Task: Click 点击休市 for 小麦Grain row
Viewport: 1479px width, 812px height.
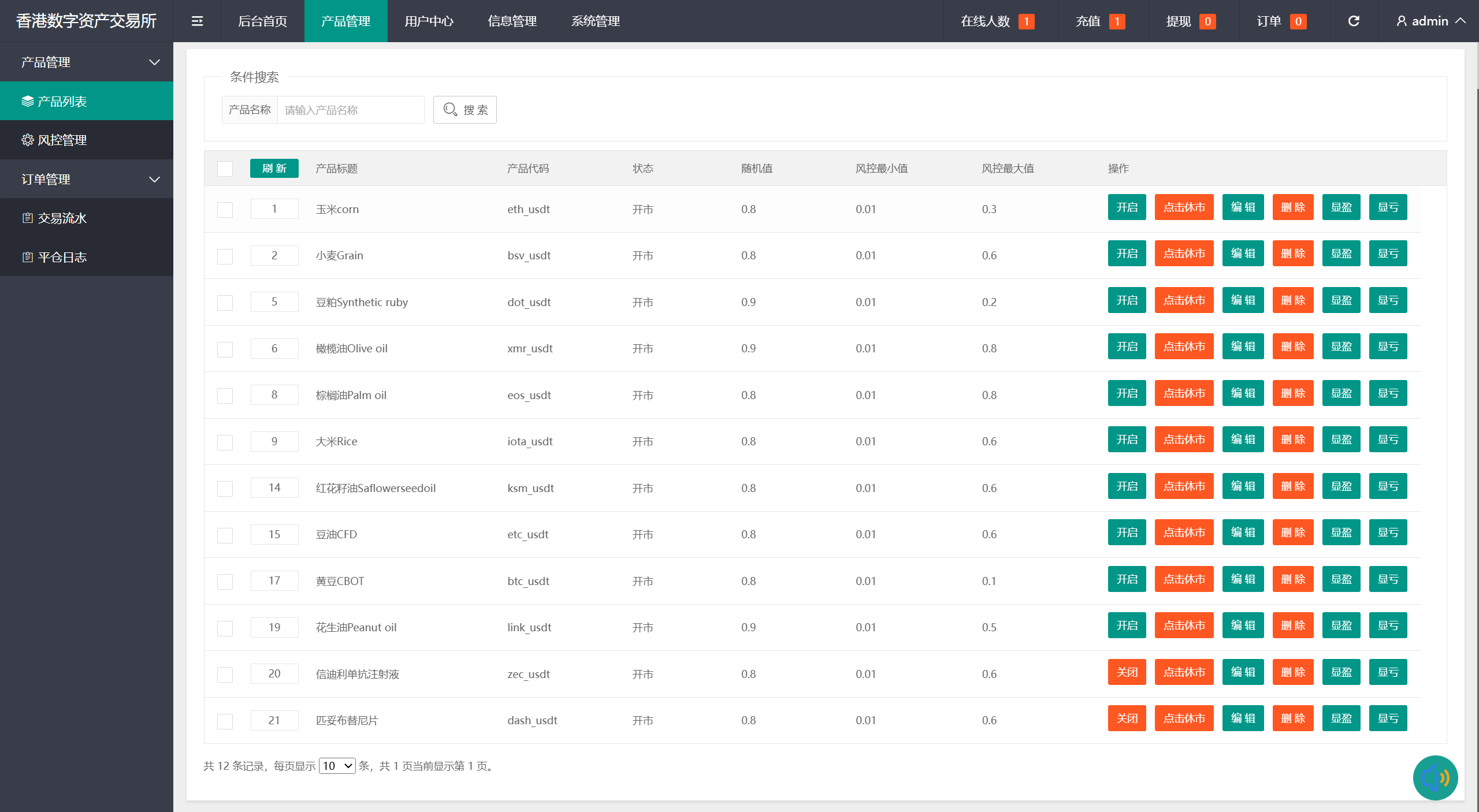Action: (1184, 254)
